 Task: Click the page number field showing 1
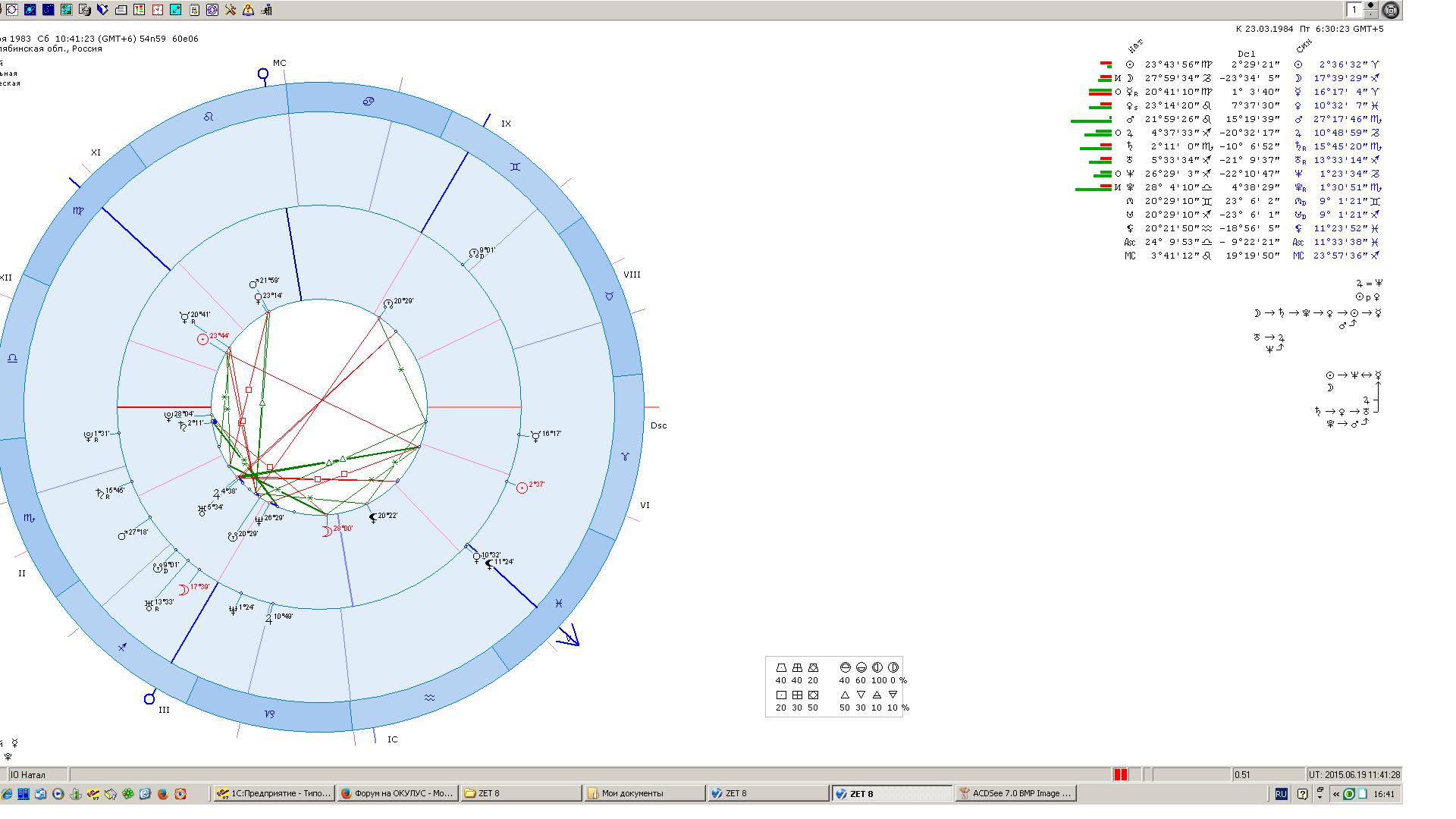pos(1354,10)
